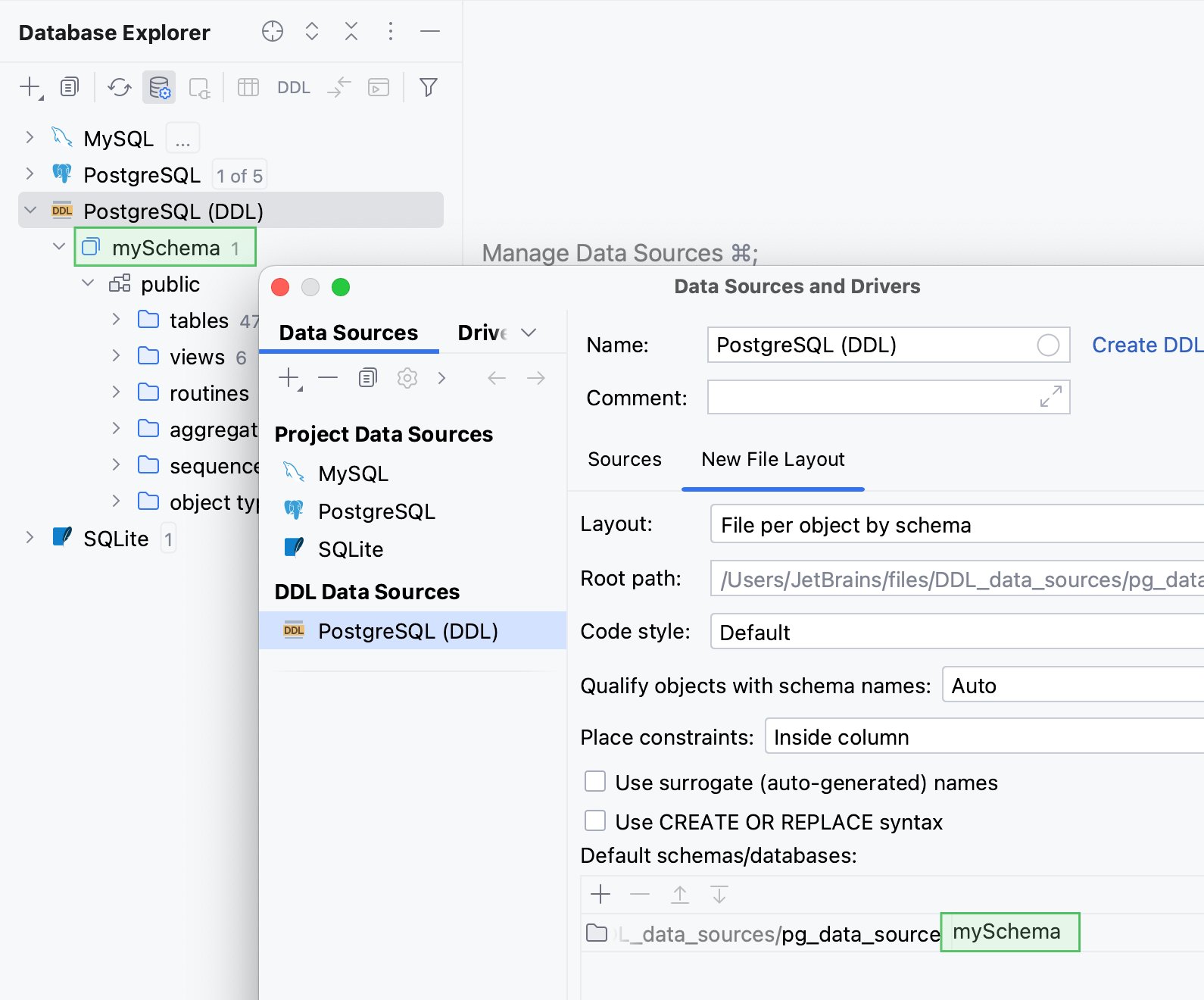Add a default schema with the plus icon
Screen dimensions: 1204x1000
point(600,894)
